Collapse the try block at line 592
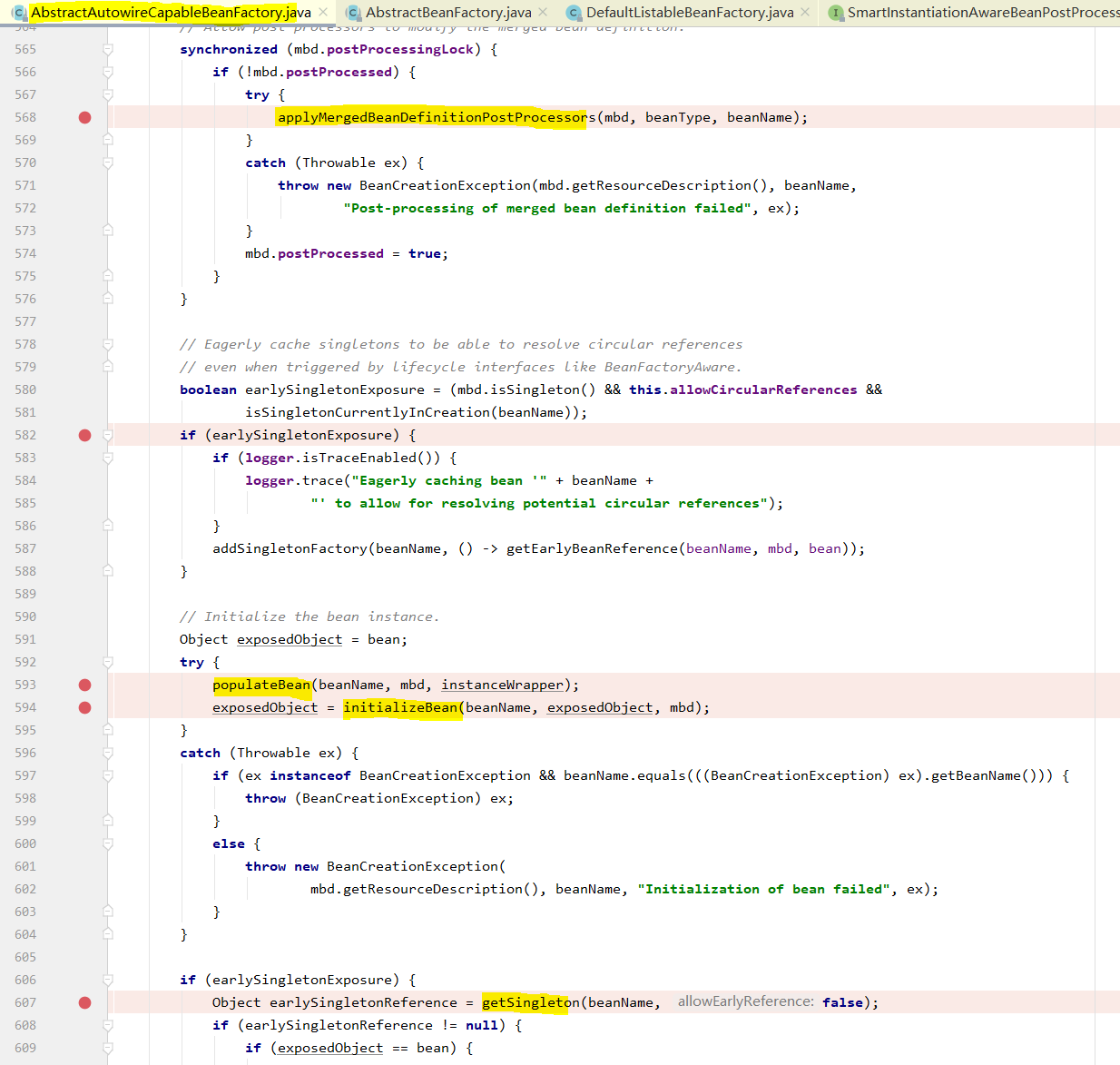1120x1065 pixels. pyautogui.click(x=108, y=662)
